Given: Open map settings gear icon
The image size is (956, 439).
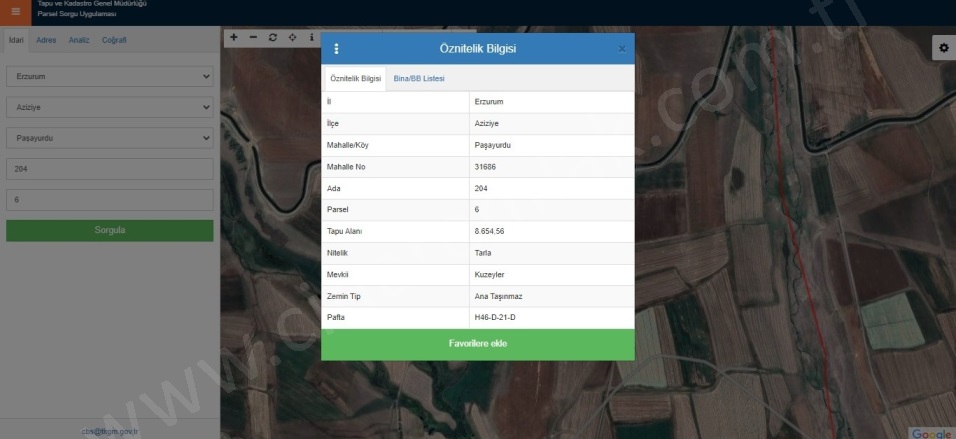Looking at the screenshot, I should tap(942, 48).
